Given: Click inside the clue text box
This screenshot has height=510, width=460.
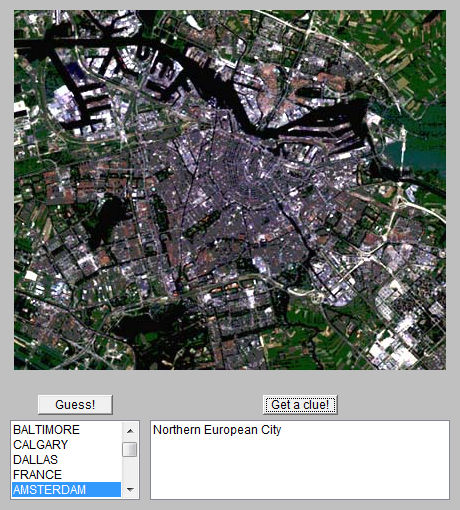Looking at the screenshot, I should (x=300, y=460).
